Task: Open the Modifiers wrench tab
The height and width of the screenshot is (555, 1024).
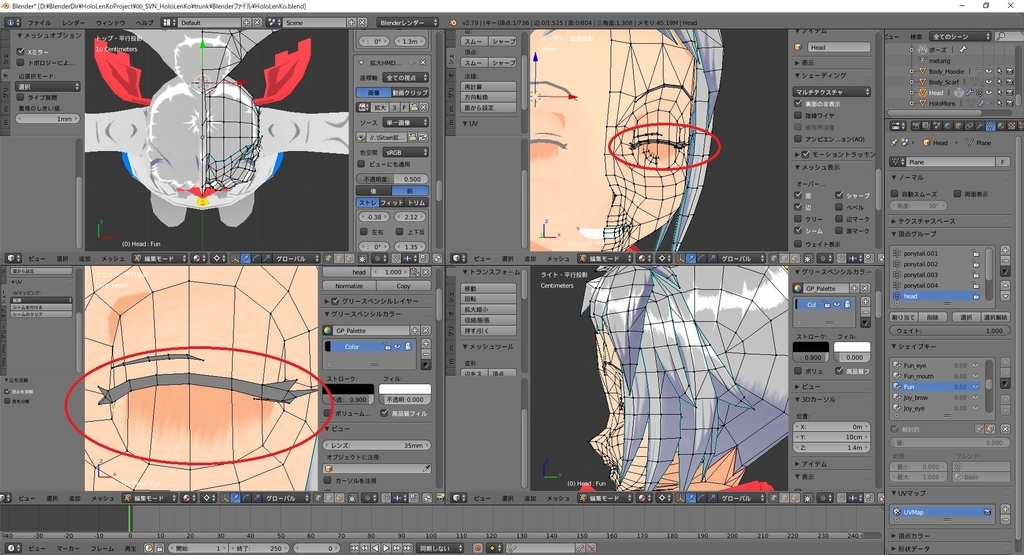Action: (980, 125)
